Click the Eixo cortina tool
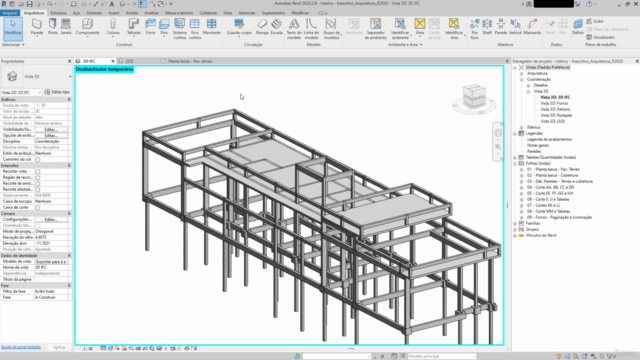The image size is (640, 360). coord(195,29)
